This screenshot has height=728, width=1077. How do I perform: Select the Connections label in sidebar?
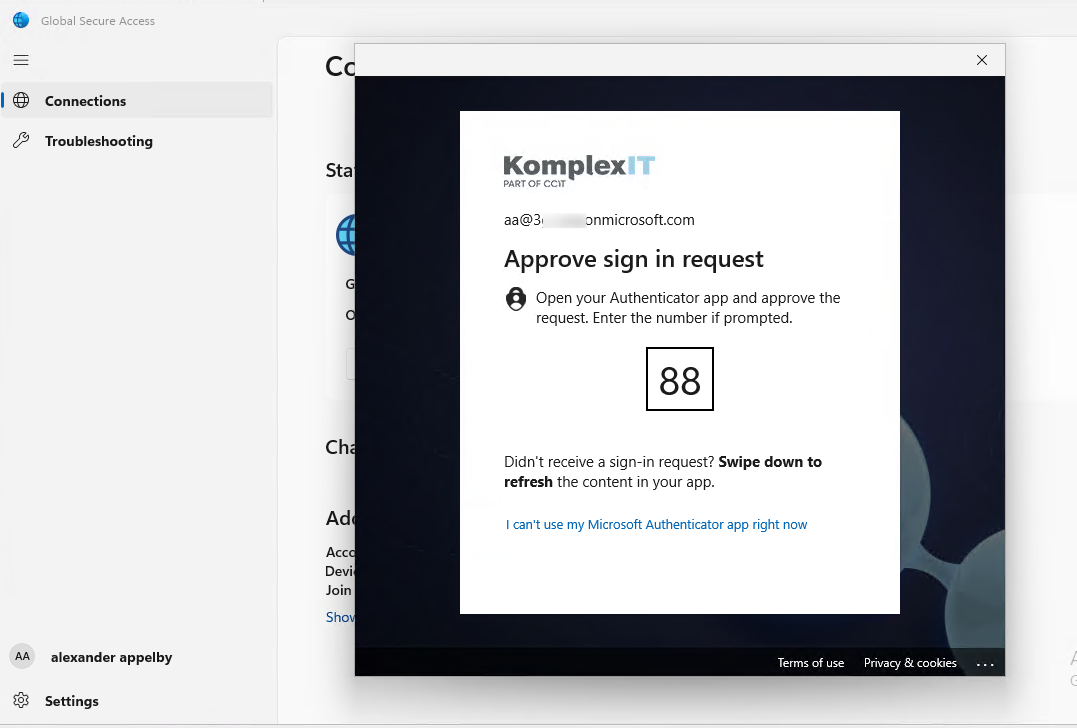click(86, 101)
